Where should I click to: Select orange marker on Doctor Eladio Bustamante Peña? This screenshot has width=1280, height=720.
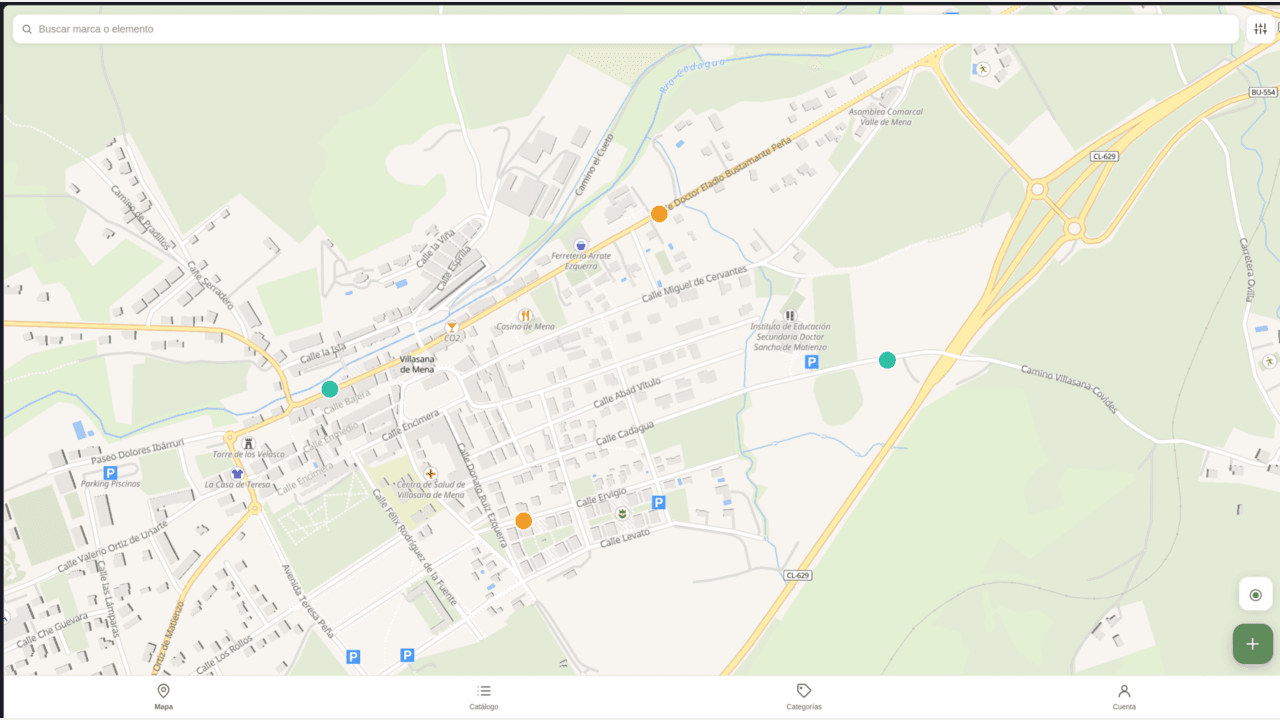click(x=659, y=213)
